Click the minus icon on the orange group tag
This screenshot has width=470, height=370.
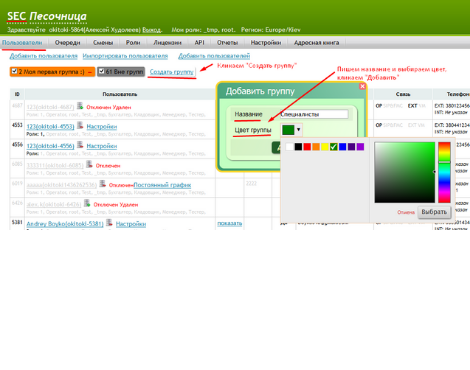tap(90, 72)
